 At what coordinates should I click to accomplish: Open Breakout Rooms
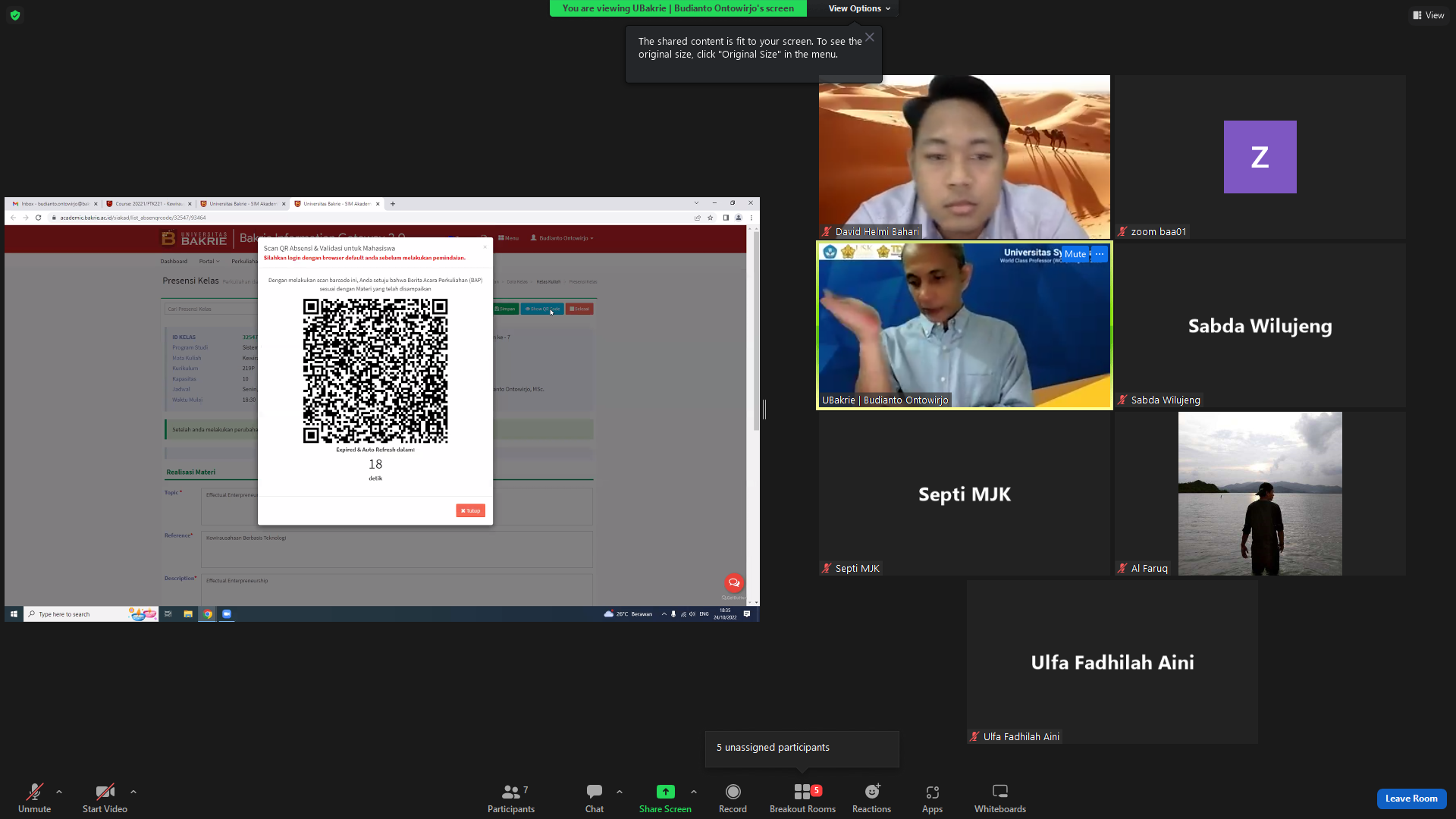[802, 799]
